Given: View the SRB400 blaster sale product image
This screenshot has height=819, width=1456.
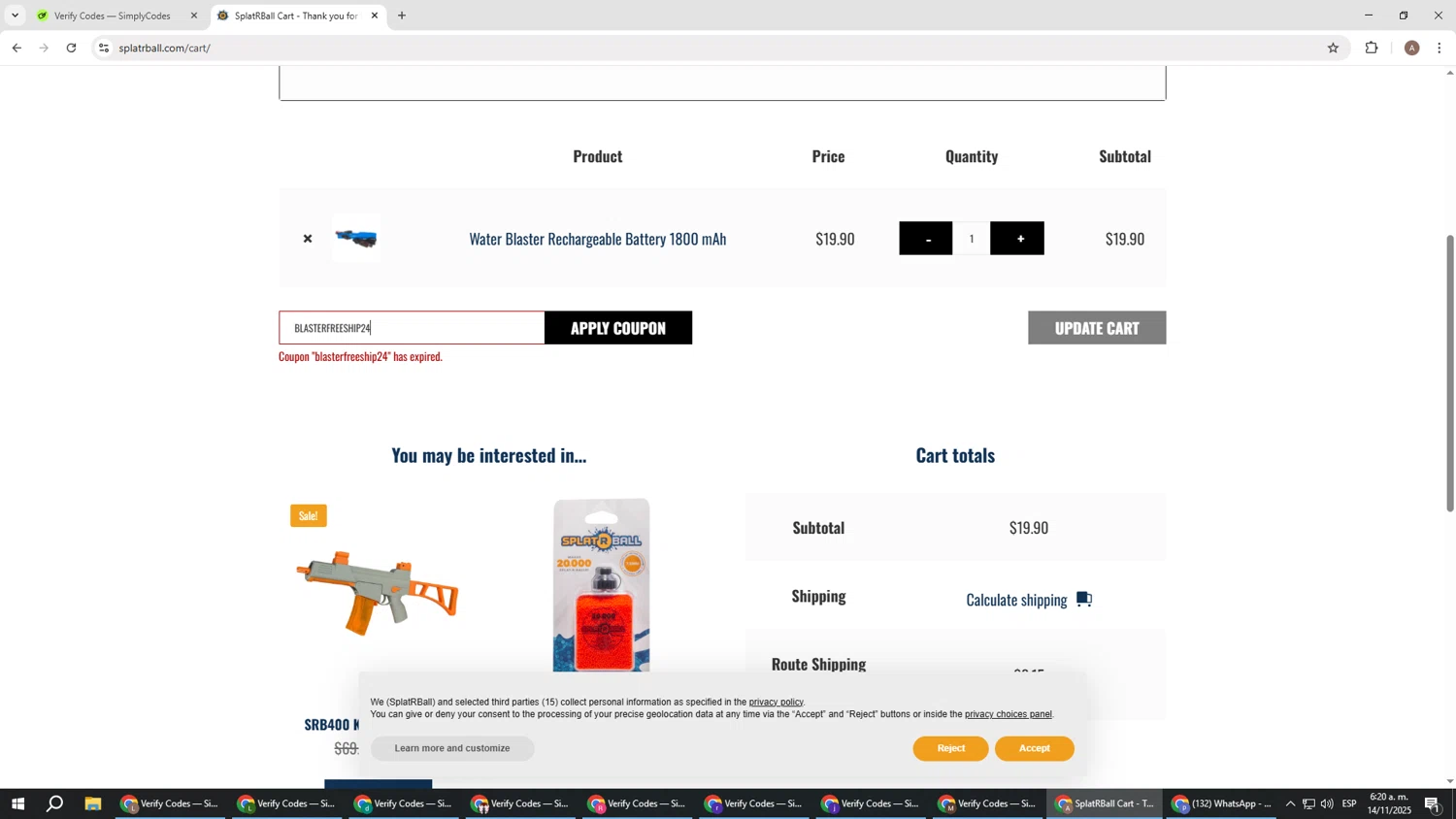Looking at the screenshot, I should click(x=378, y=592).
